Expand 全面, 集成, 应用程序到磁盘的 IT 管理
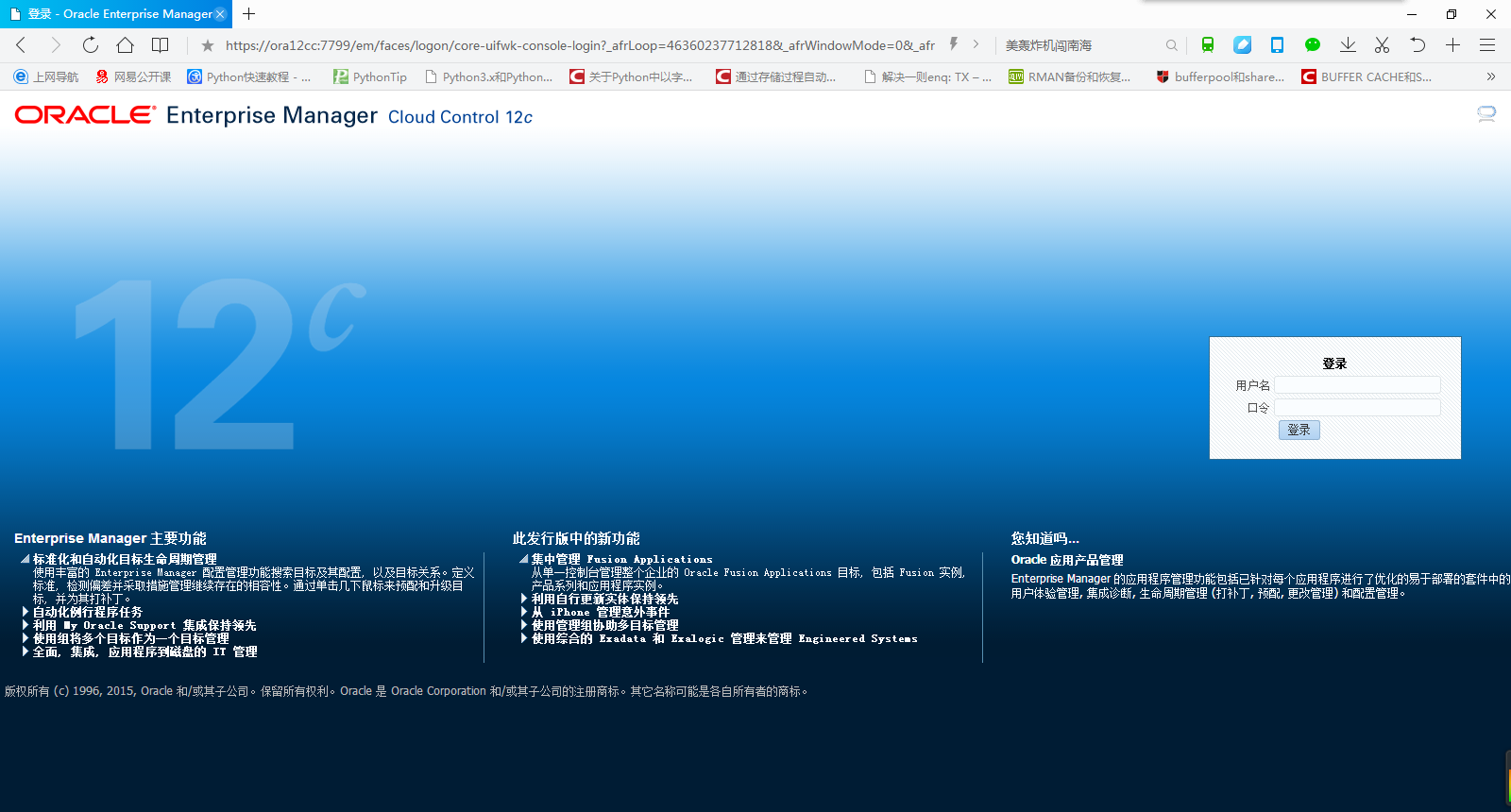The image size is (1511, 812). click(x=25, y=651)
